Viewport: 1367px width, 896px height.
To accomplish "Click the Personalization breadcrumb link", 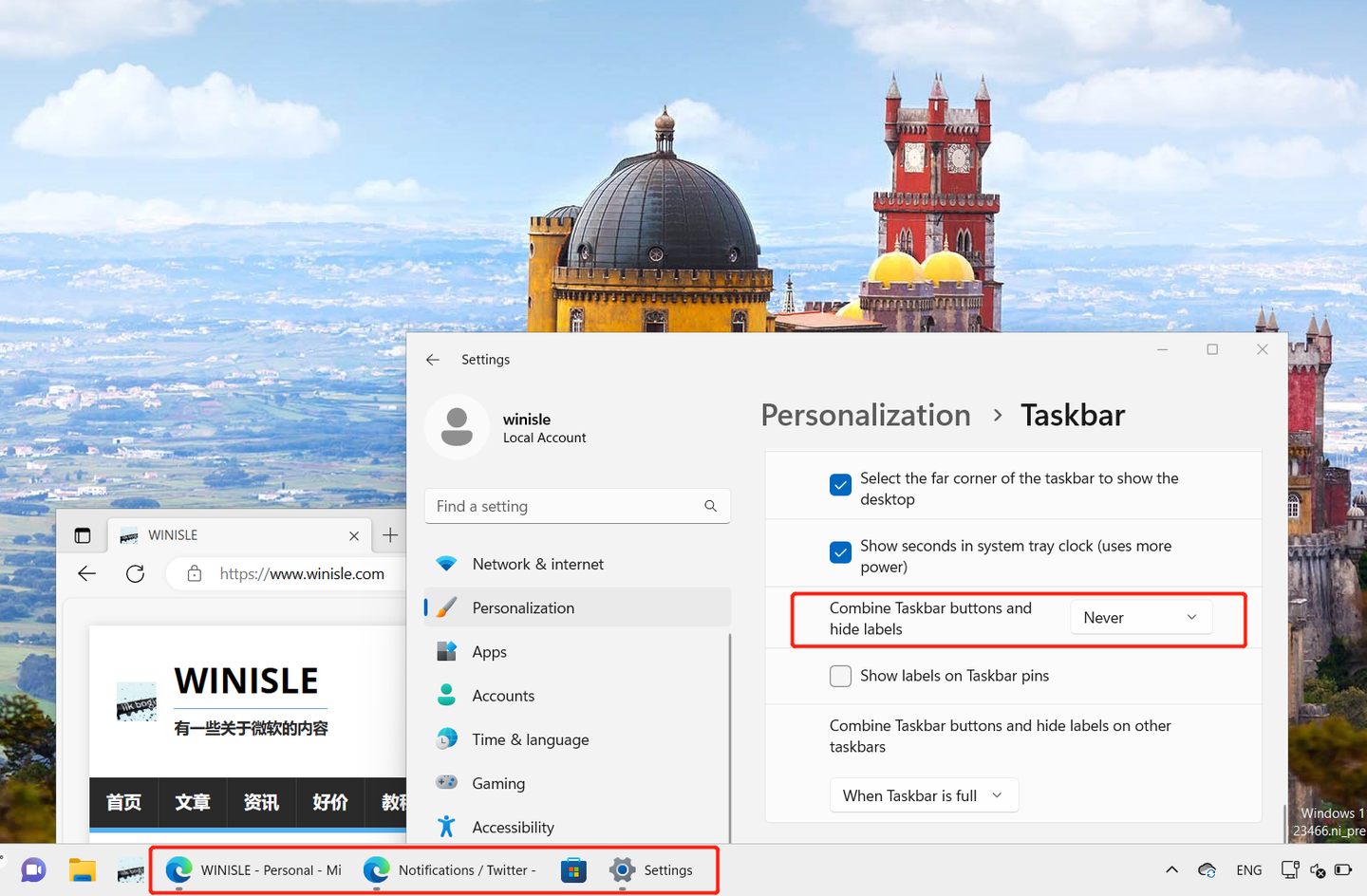I will 865,415.
